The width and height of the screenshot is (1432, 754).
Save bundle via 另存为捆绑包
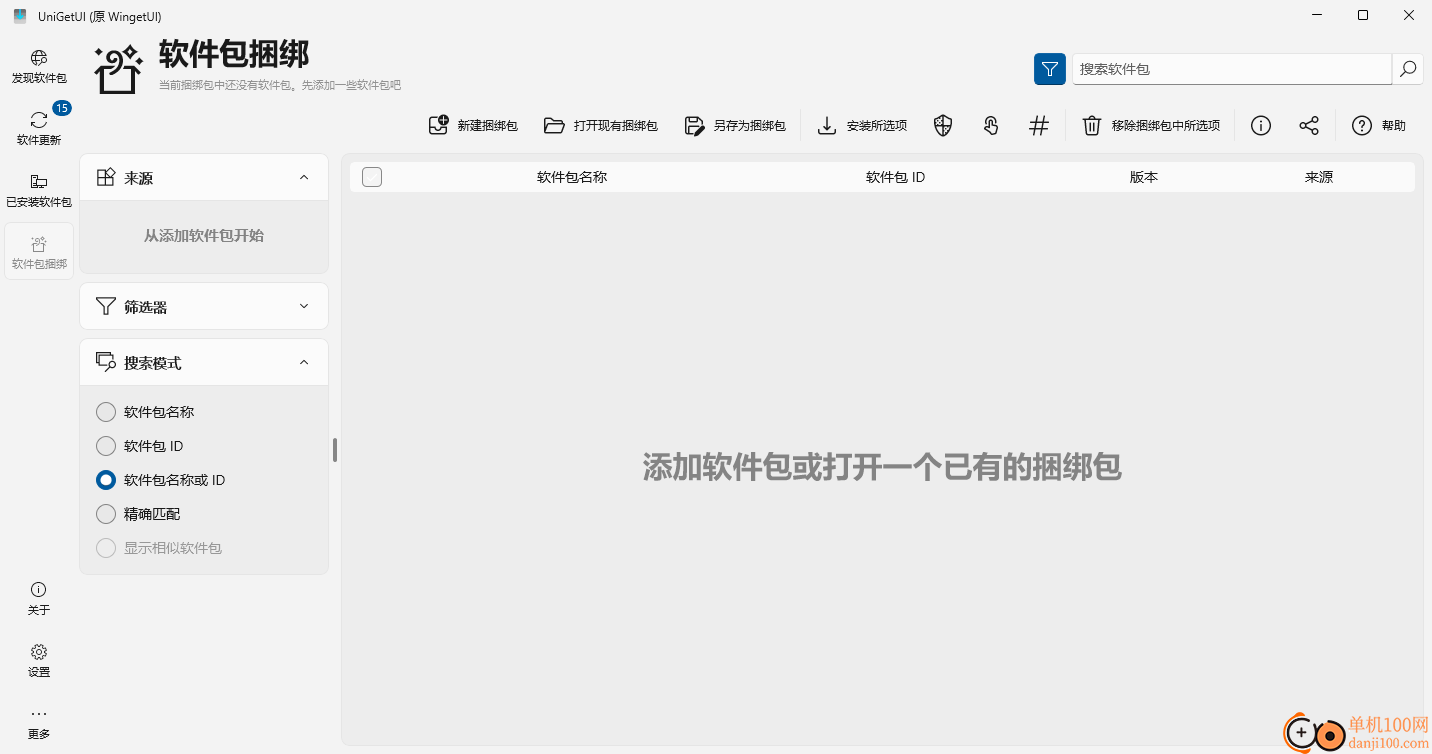tap(735, 126)
